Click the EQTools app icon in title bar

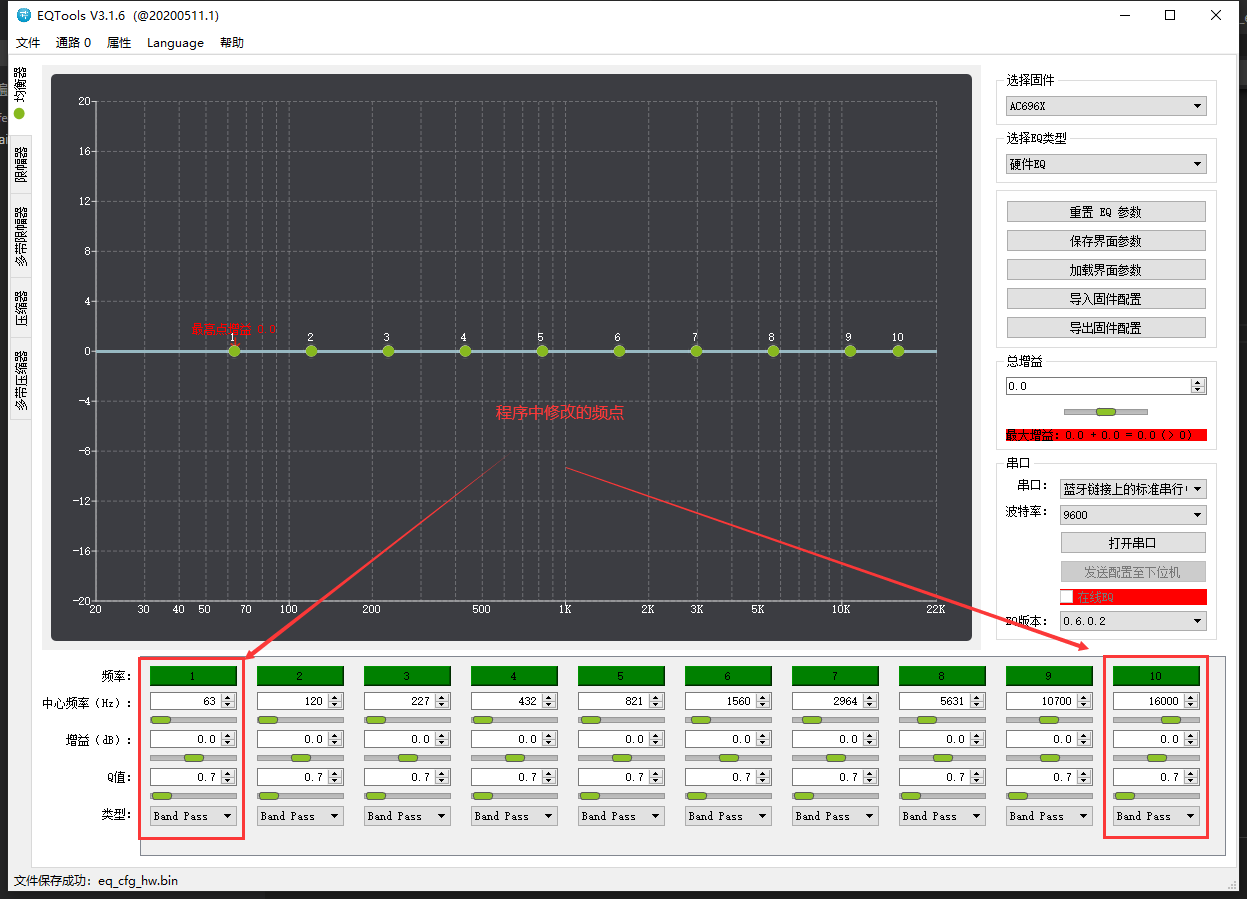coord(24,15)
